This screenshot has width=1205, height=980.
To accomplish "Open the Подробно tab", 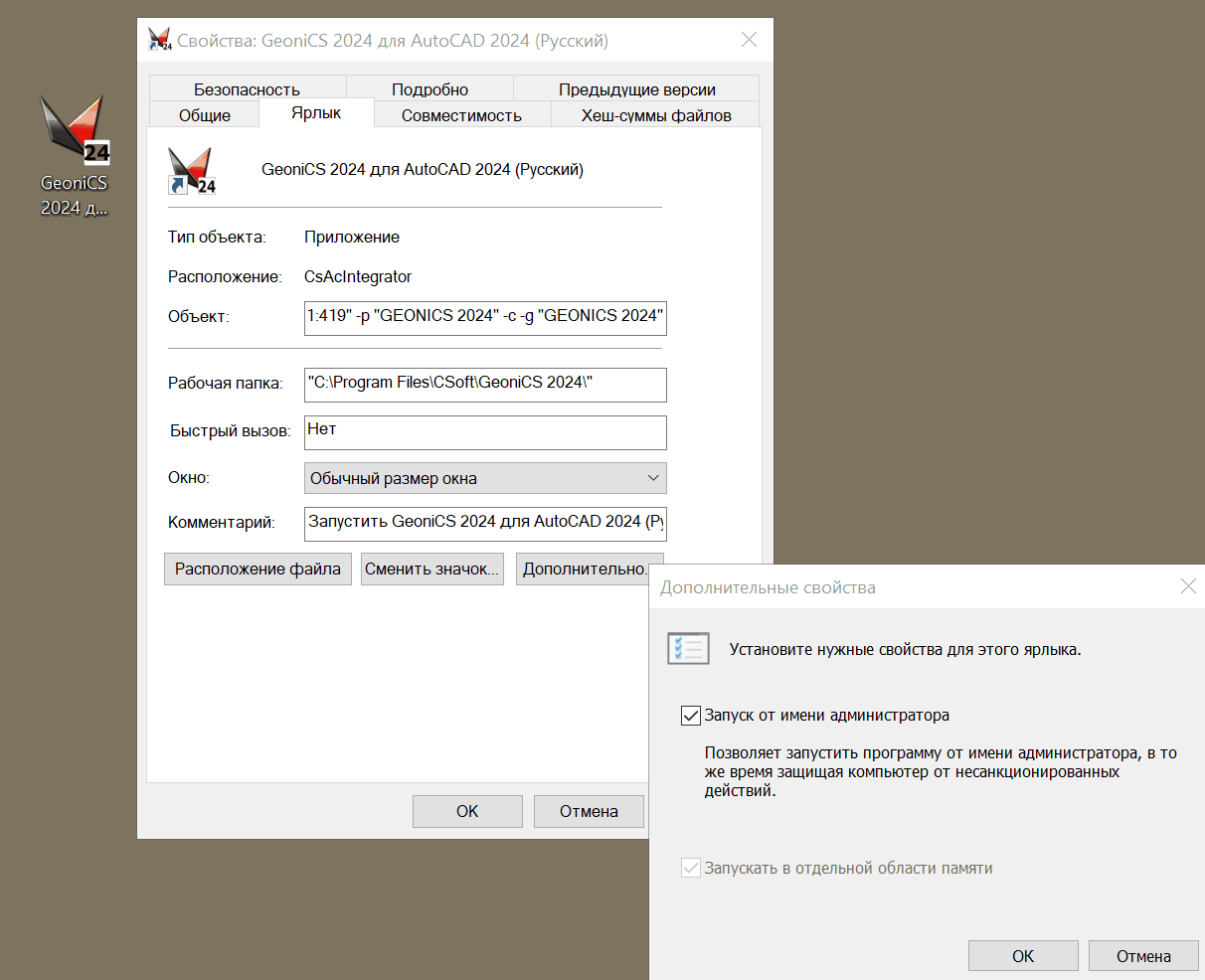I will click(x=430, y=89).
